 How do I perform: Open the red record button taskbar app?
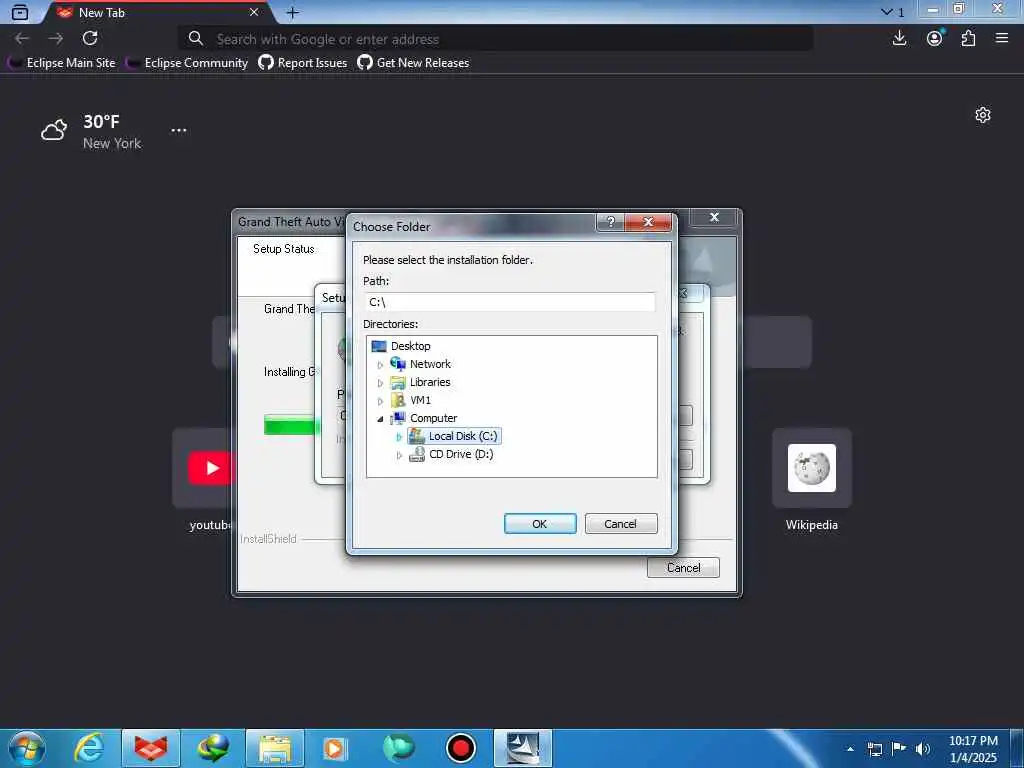(460, 748)
